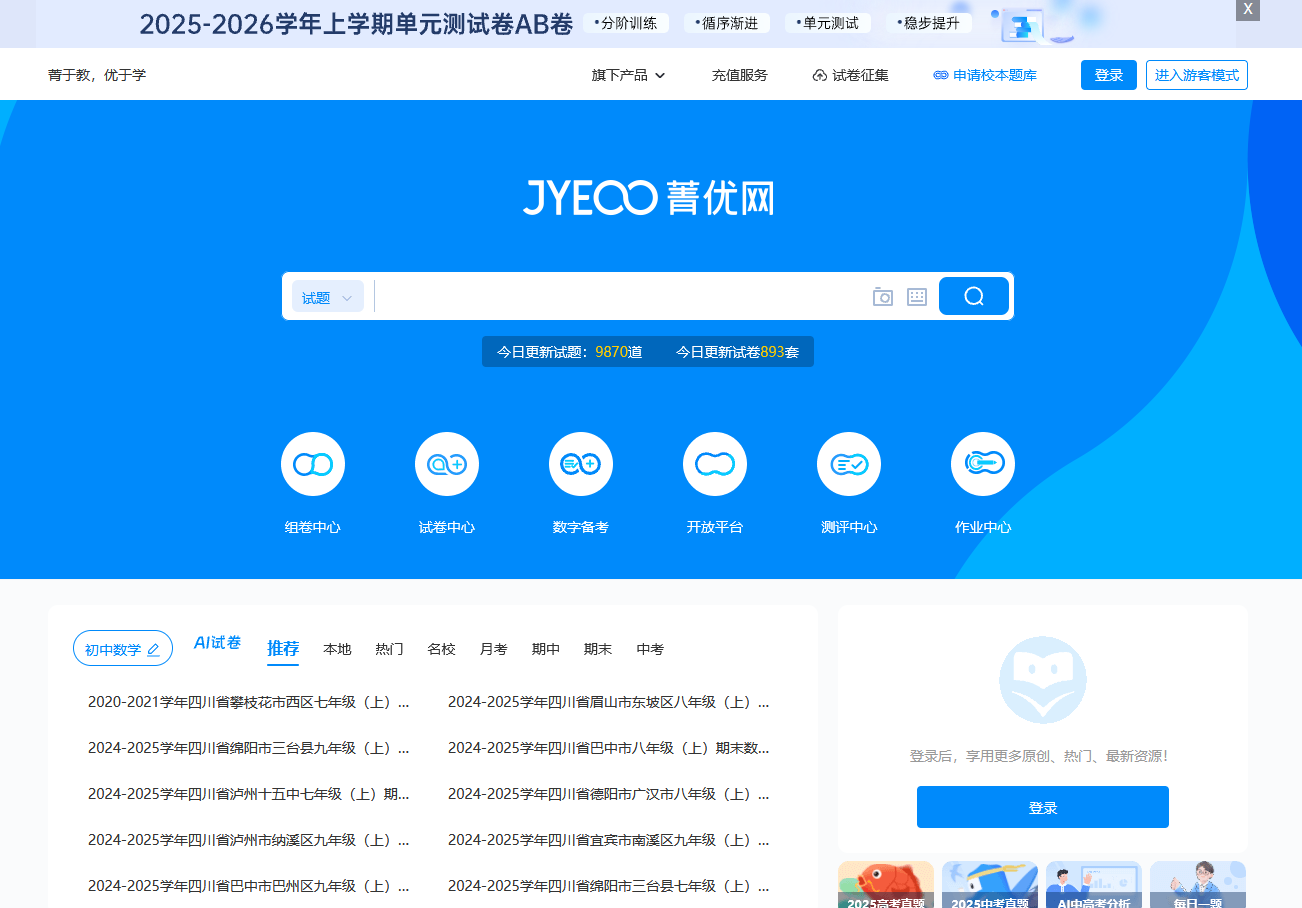Open the 四川省巴中市巴州区九年级 paper
This screenshot has height=908, width=1302.
(x=249, y=886)
